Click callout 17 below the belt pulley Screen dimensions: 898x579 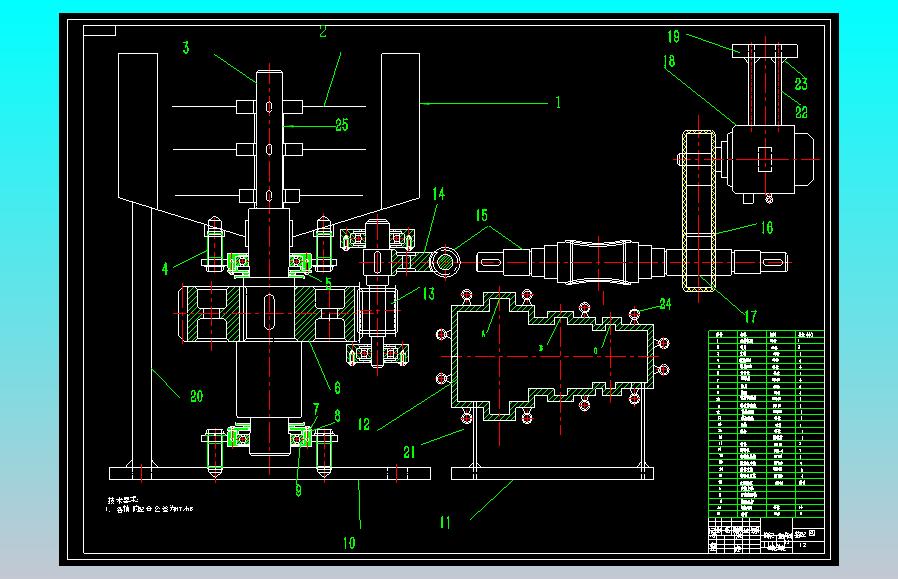(x=750, y=316)
